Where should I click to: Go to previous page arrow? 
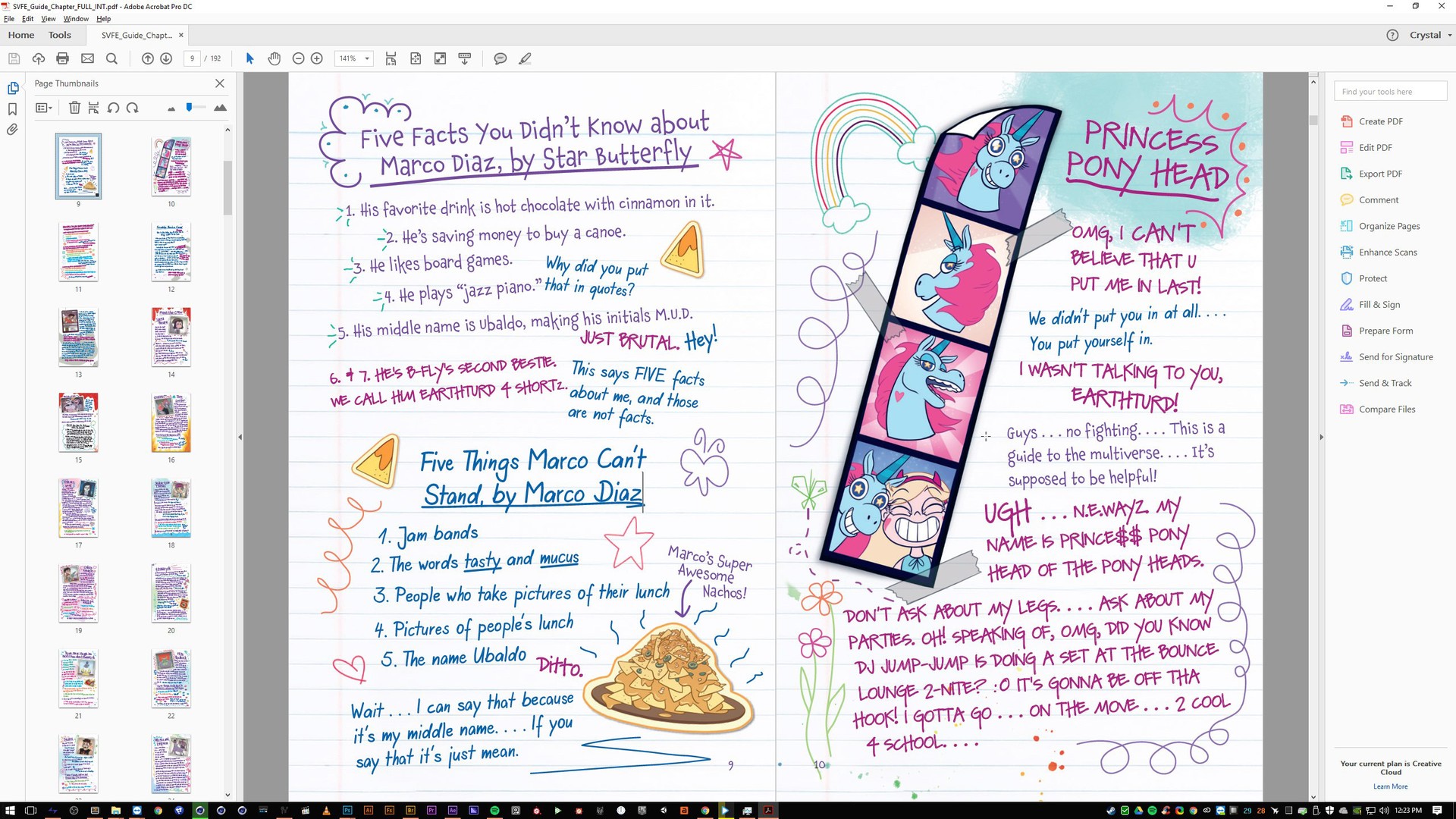[148, 58]
